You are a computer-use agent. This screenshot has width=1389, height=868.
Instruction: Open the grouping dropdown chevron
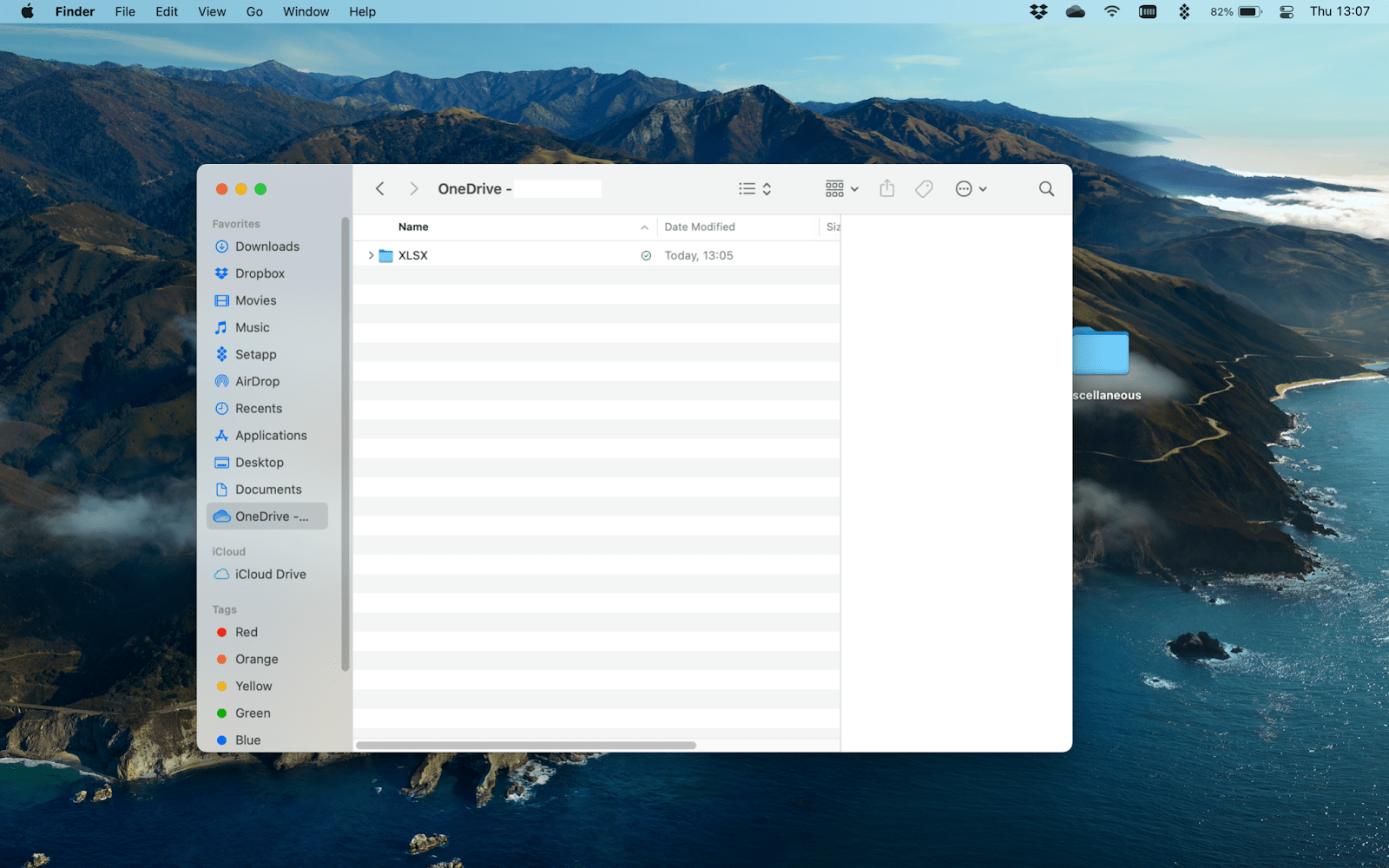[x=855, y=188]
